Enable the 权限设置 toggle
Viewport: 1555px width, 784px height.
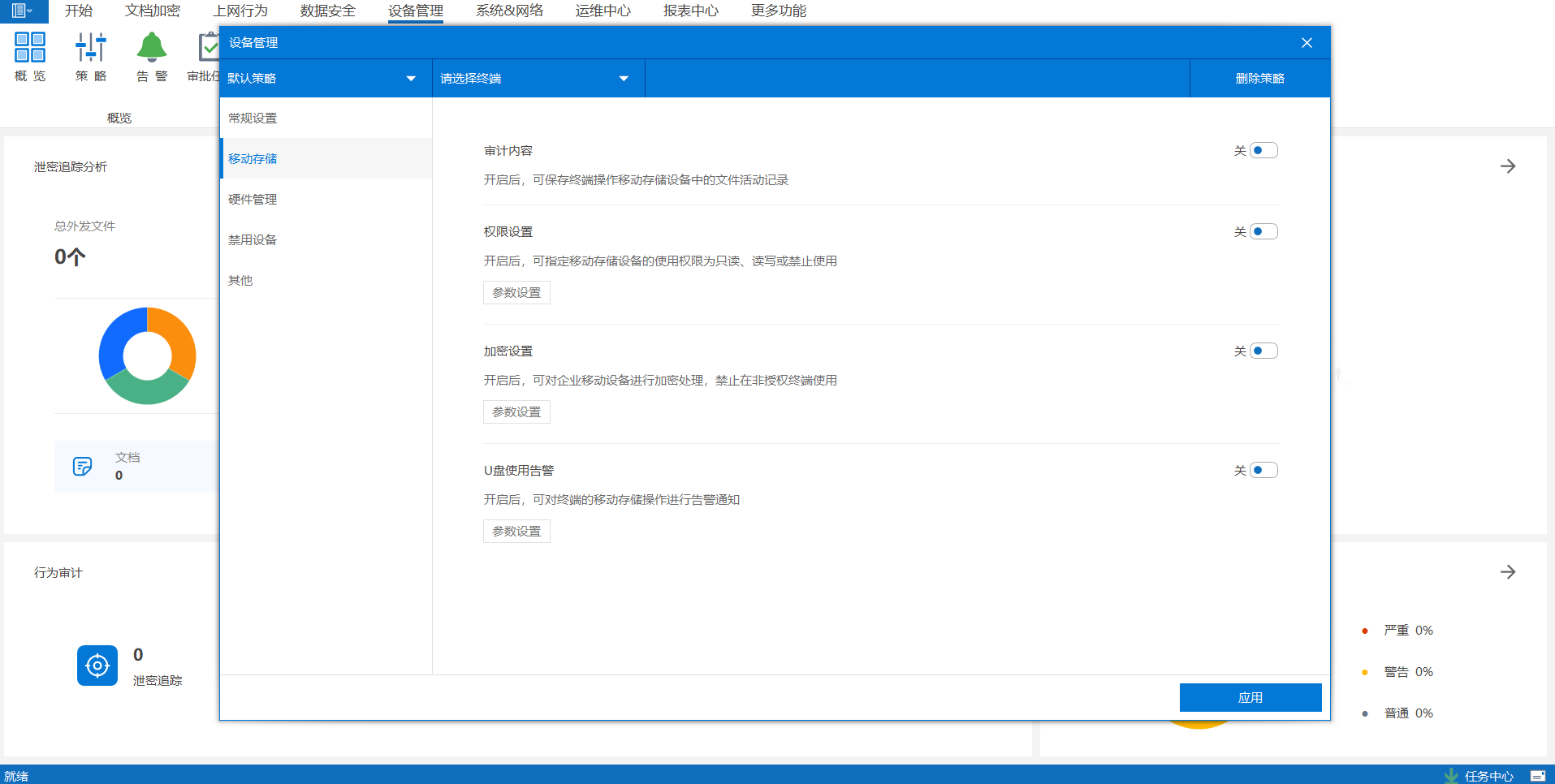pos(1263,232)
